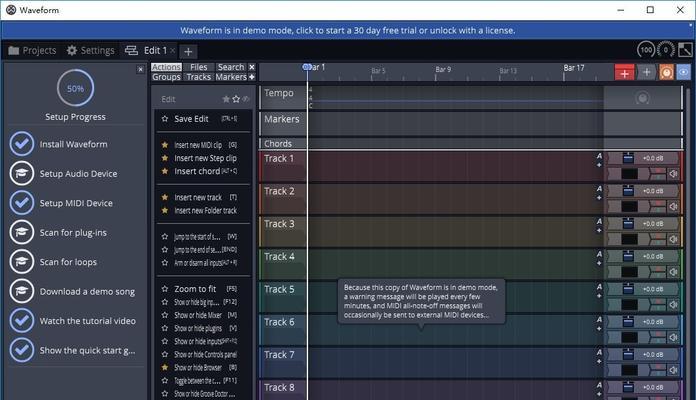Viewport: 696px width, 400px height.
Task: Click the Scan for plug-ins graduation cap icon
Action: coord(22,232)
